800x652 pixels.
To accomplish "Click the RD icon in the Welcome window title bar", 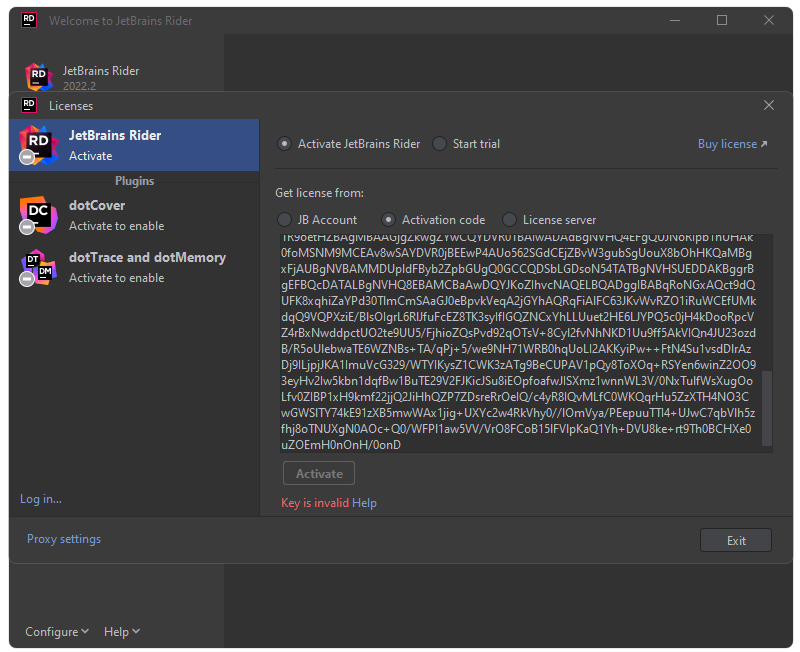I will pyautogui.click(x=29, y=20).
